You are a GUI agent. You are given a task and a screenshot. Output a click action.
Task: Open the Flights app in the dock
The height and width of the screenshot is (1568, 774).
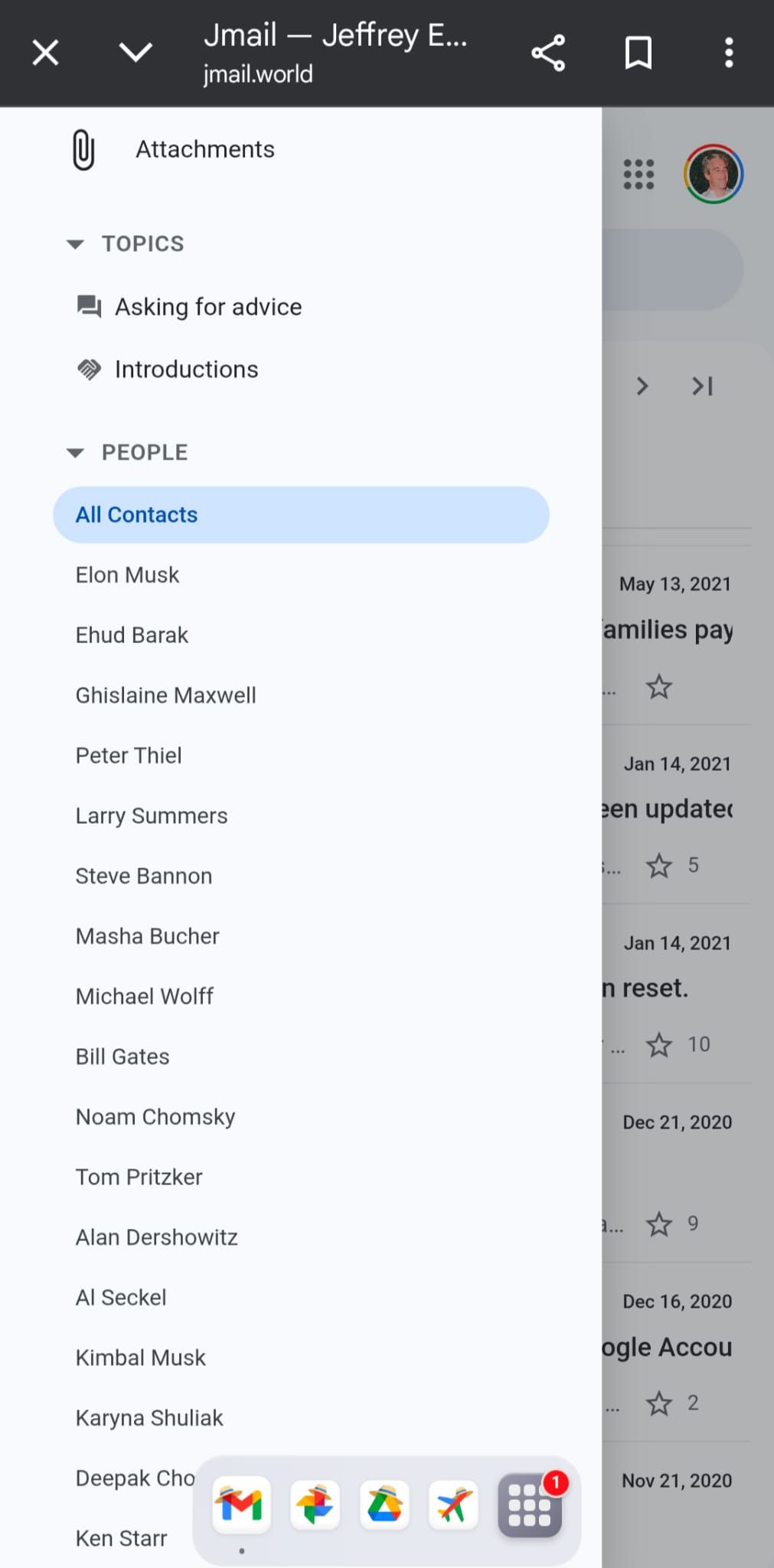click(x=453, y=1505)
